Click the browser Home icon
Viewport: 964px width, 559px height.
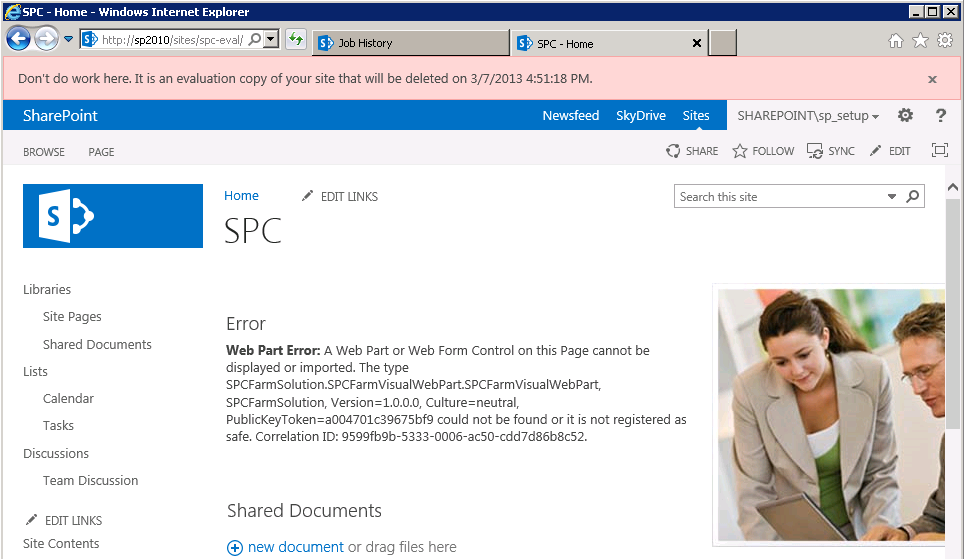pyautogui.click(x=896, y=41)
